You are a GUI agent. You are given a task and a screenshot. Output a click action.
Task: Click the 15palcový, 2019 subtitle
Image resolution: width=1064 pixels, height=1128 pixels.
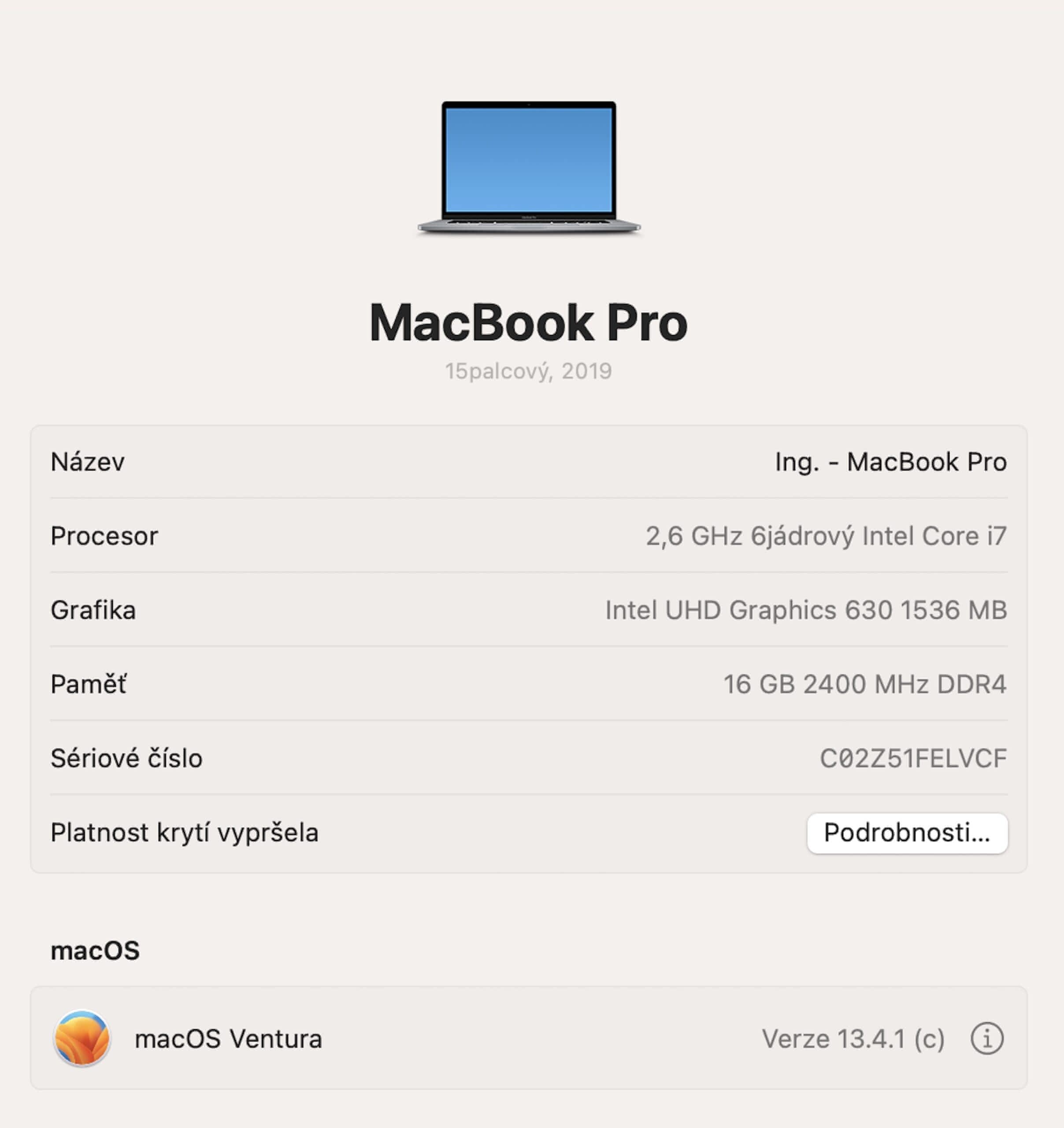tap(528, 371)
